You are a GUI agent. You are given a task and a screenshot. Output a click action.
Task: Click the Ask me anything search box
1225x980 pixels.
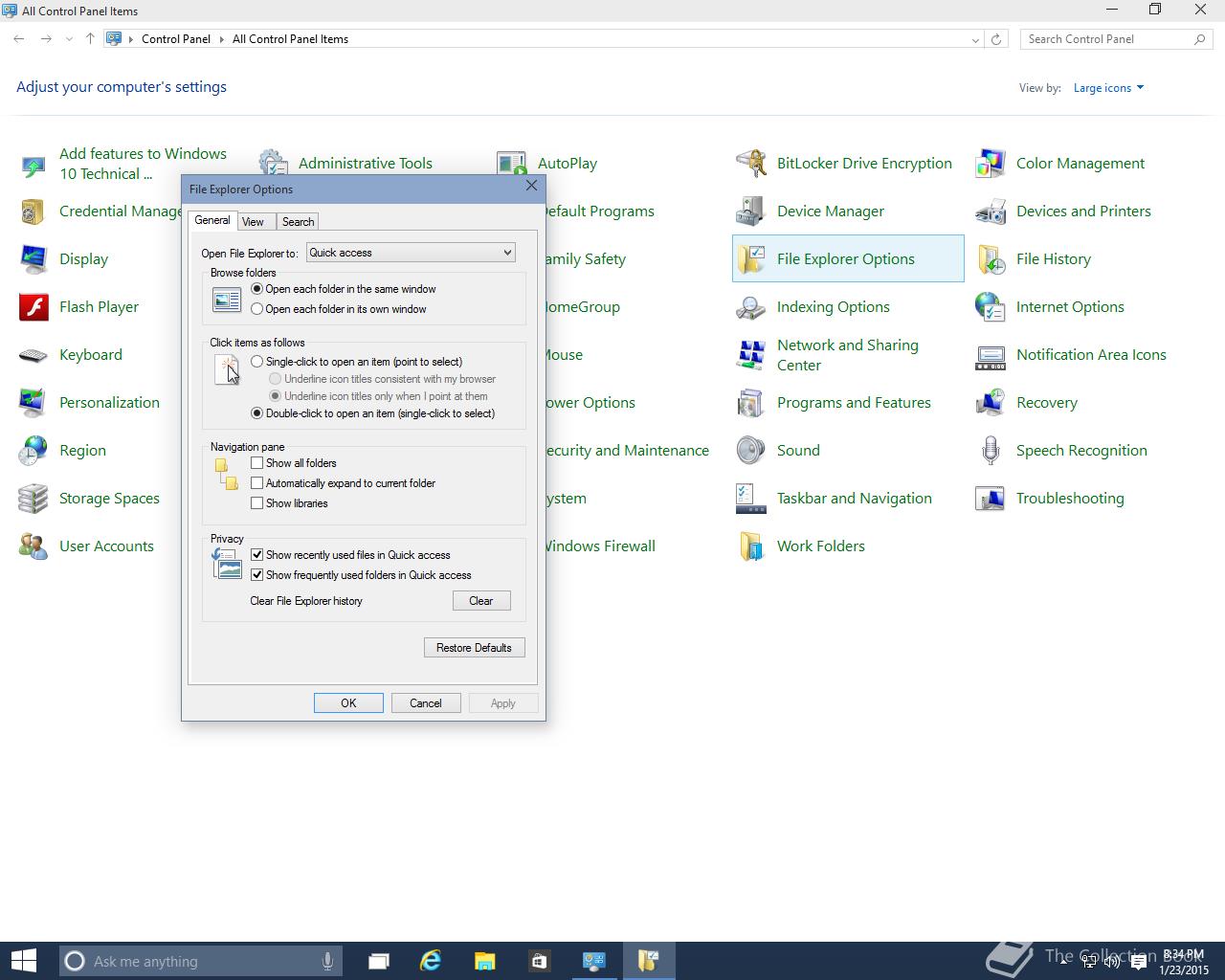(x=201, y=961)
